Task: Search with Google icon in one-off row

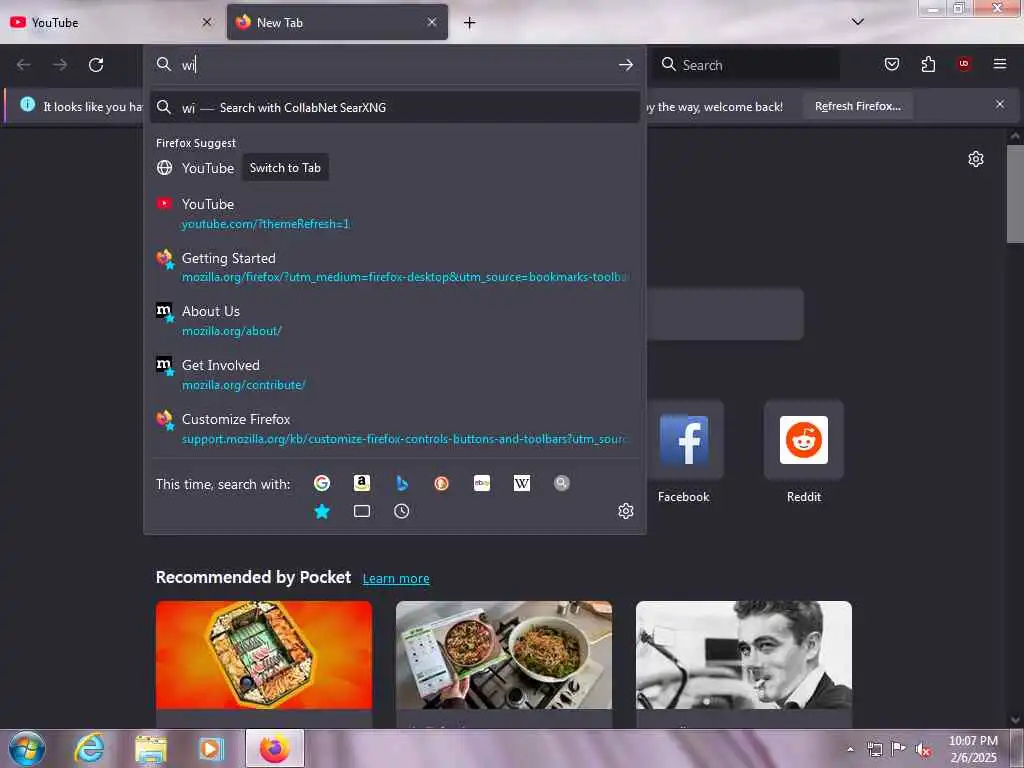Action: (x=321, y=483)
